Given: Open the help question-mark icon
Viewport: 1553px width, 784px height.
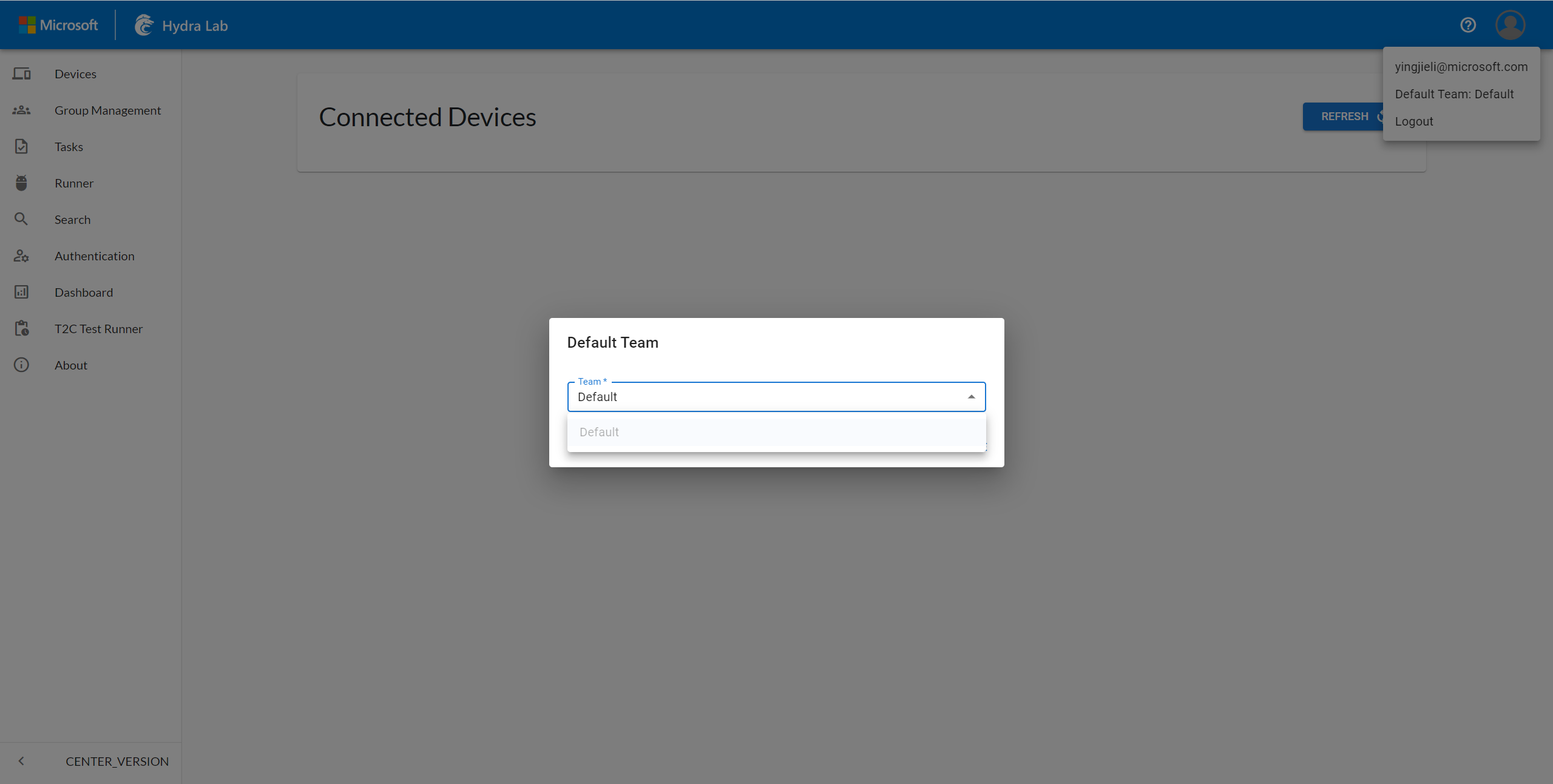Looking at the screenshot, I should tap(1467, 25).
